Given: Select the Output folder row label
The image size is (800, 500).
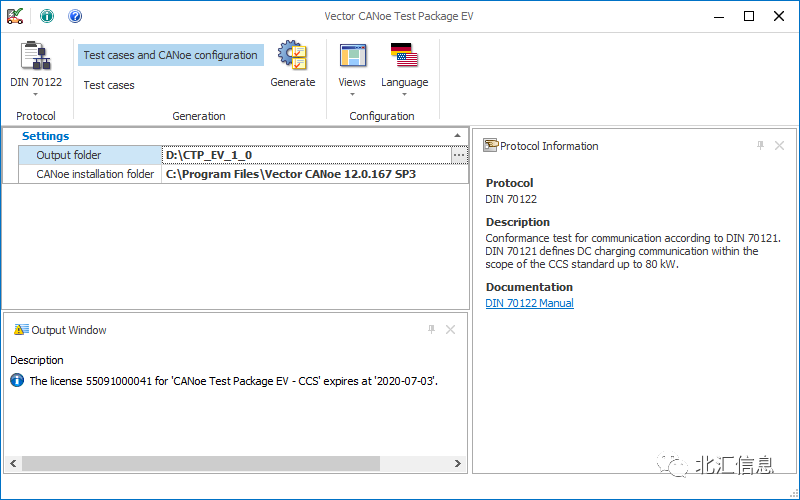Looking at the screenshot, I should (x=90, y=155).
